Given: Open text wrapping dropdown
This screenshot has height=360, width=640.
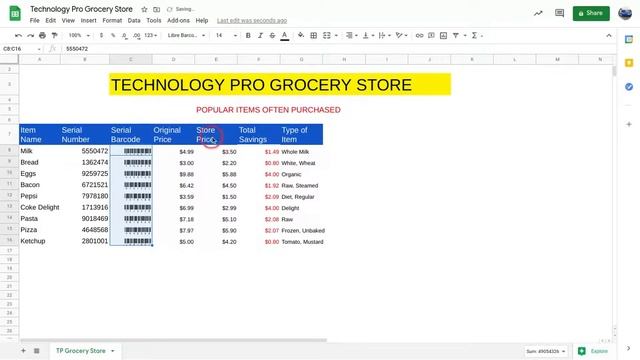Looking at the screenshot, I should [384, 36].
